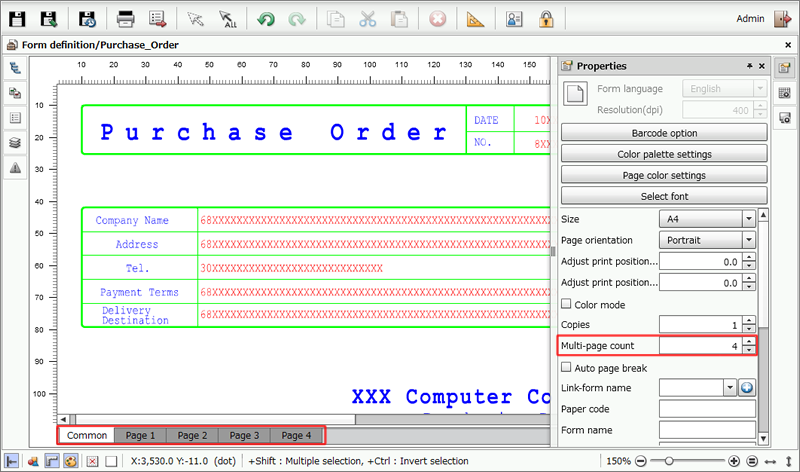Screen dimensions: 800x472
Task: Click the Copy icon in toolbar
Action: pos(335,19)
